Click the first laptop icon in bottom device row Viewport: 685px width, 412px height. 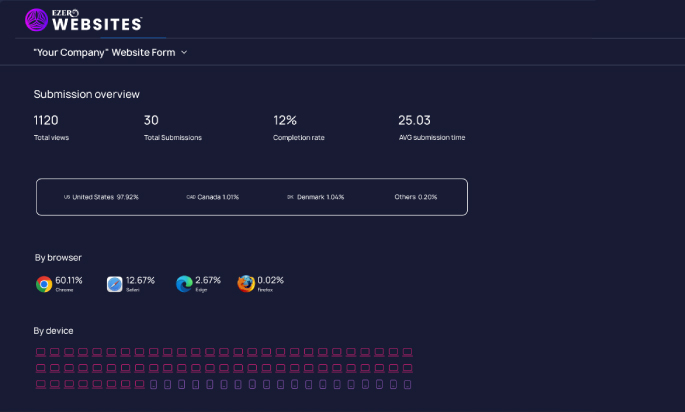pyautogui.click(x=41, y=384)
